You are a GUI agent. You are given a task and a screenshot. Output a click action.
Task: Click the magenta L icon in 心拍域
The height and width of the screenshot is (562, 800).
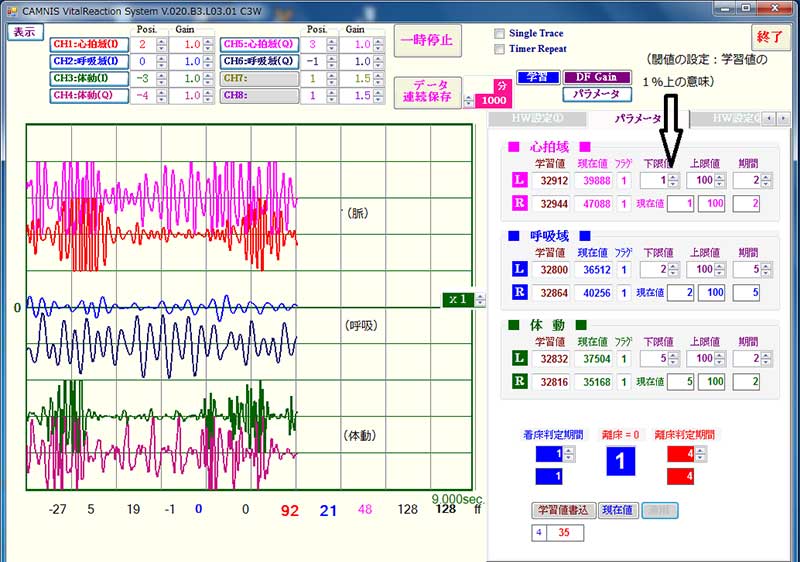518,181
